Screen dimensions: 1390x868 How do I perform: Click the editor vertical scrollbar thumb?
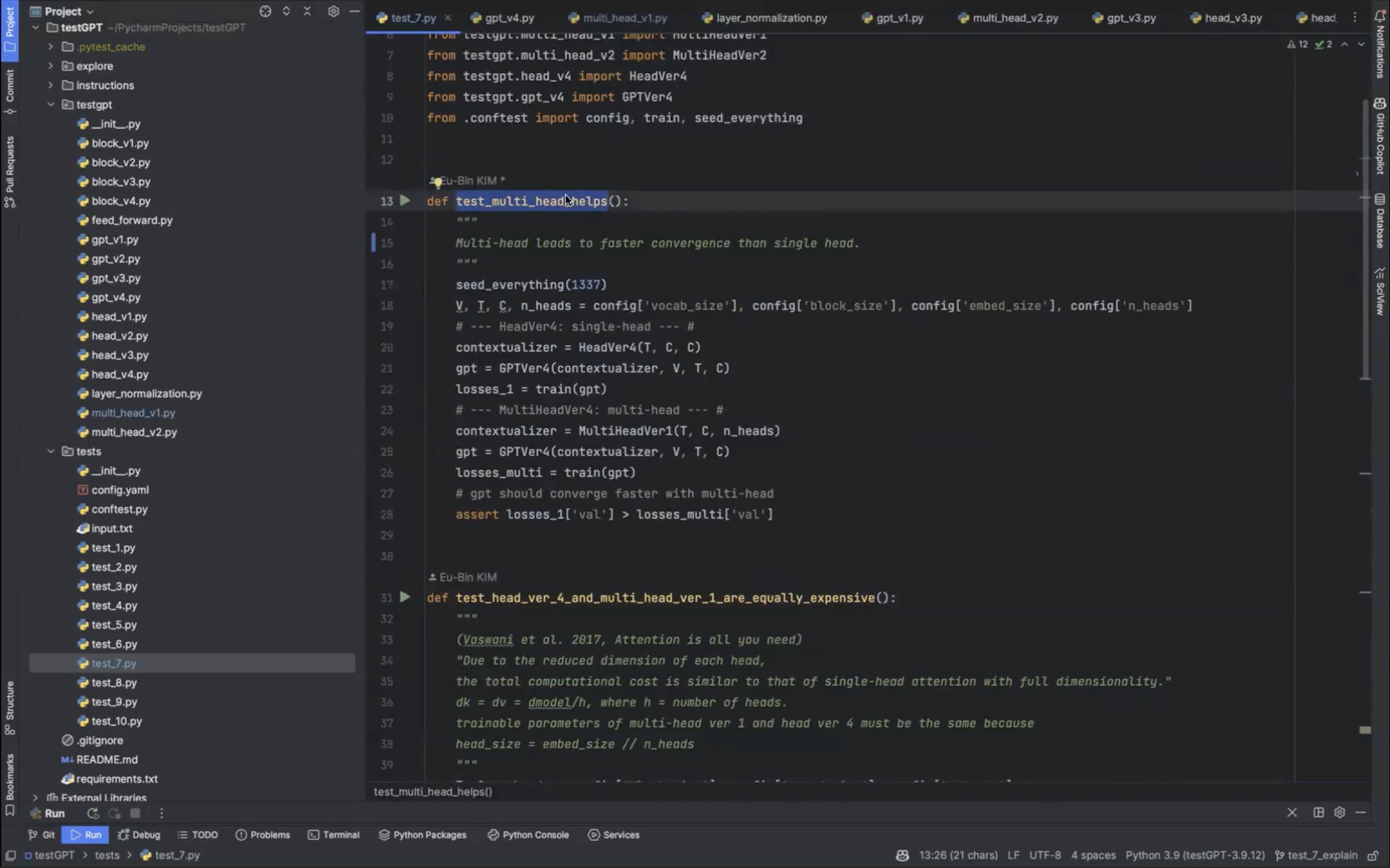[1366, 240]
